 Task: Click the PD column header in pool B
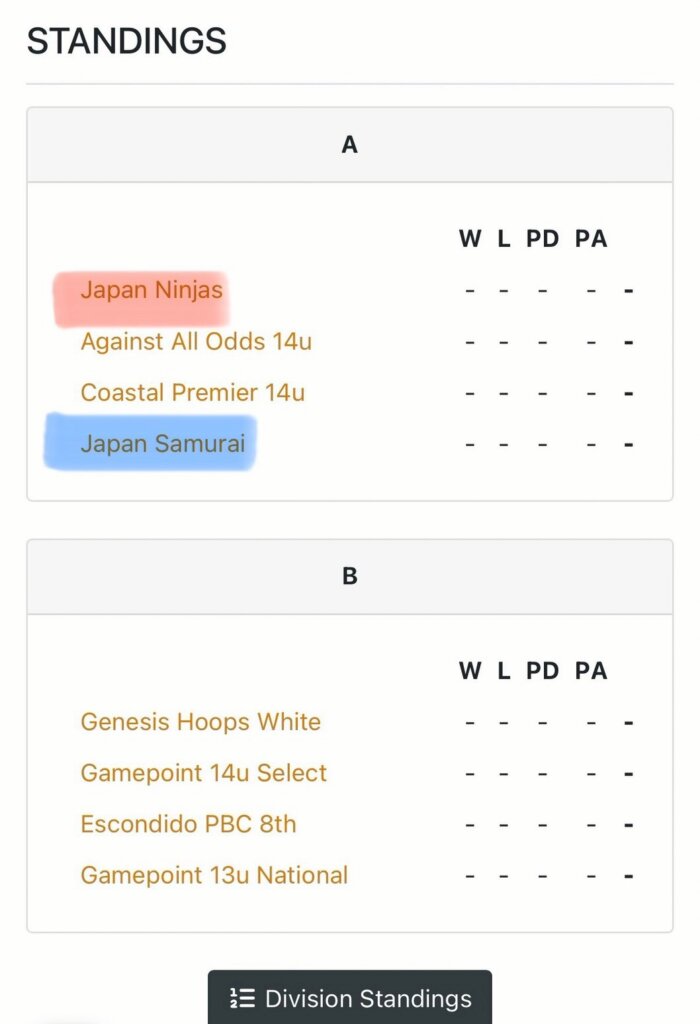tap(542, 671)
